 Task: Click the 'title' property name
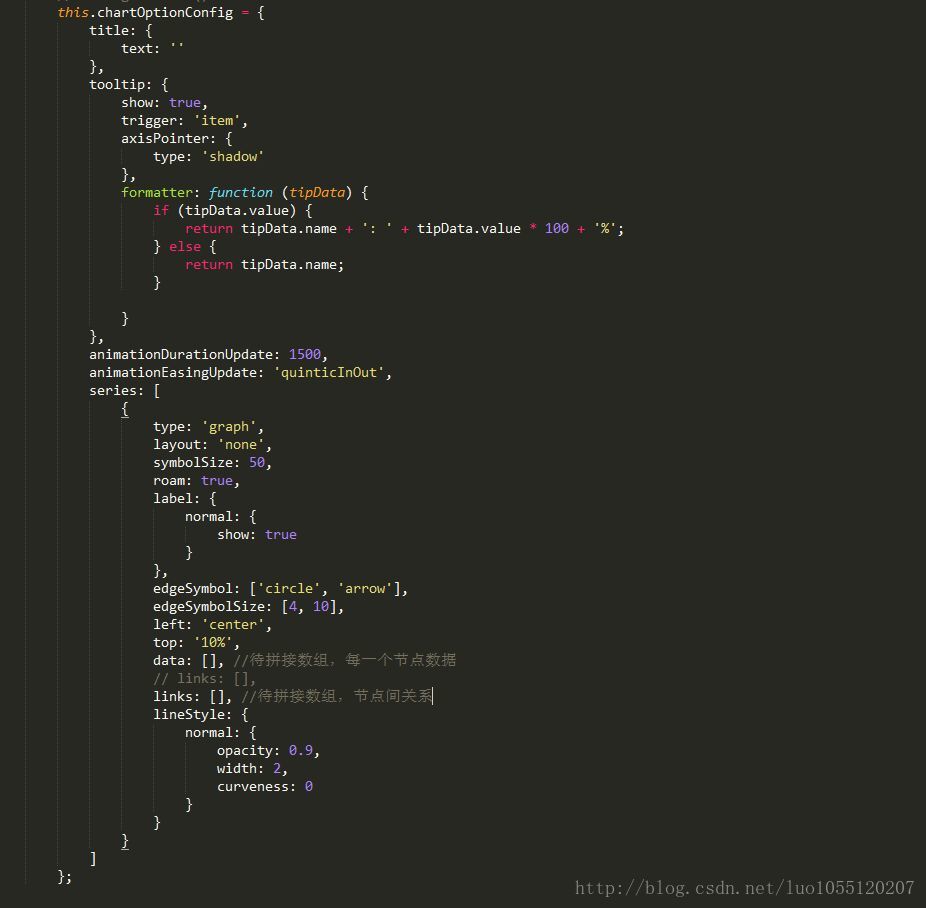[x=109, y=31]
